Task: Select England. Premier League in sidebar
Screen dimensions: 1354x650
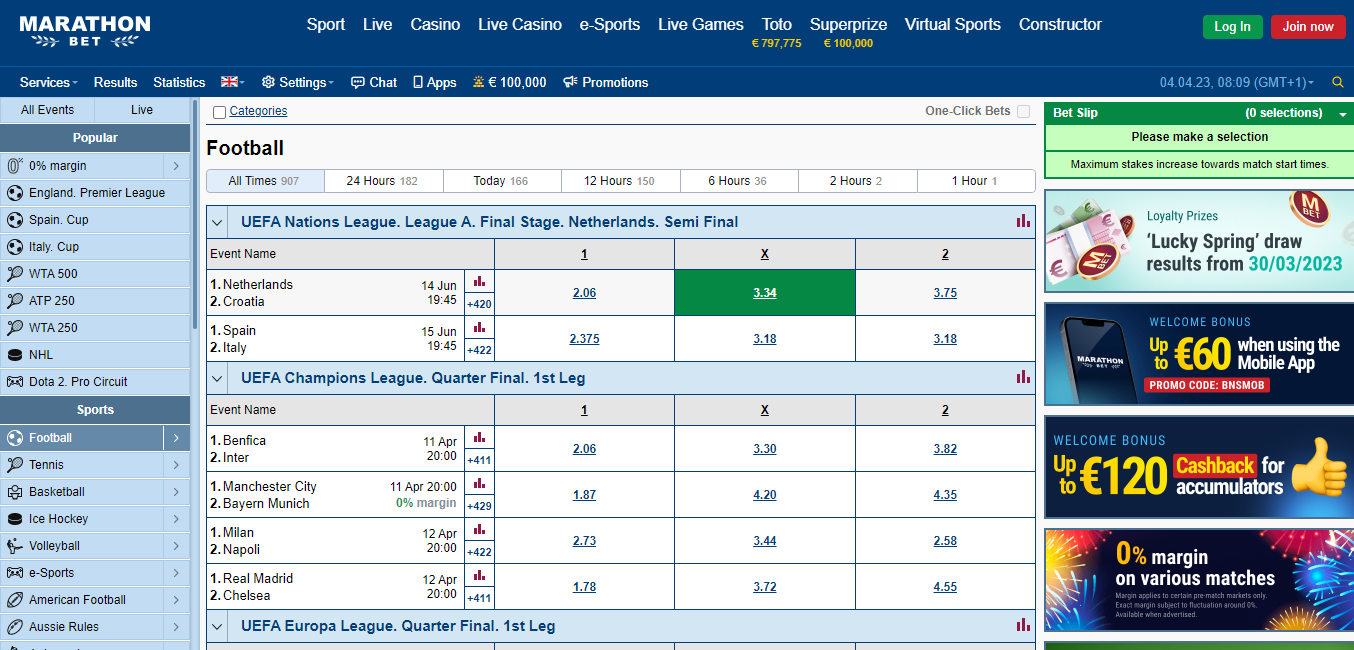Action: pyautogui.click(x=95, y=193)
